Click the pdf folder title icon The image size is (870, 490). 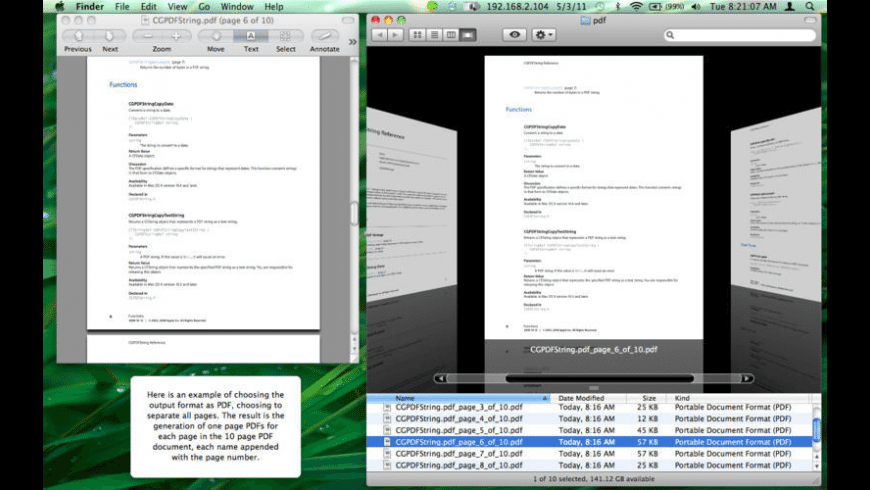[585, 21]
